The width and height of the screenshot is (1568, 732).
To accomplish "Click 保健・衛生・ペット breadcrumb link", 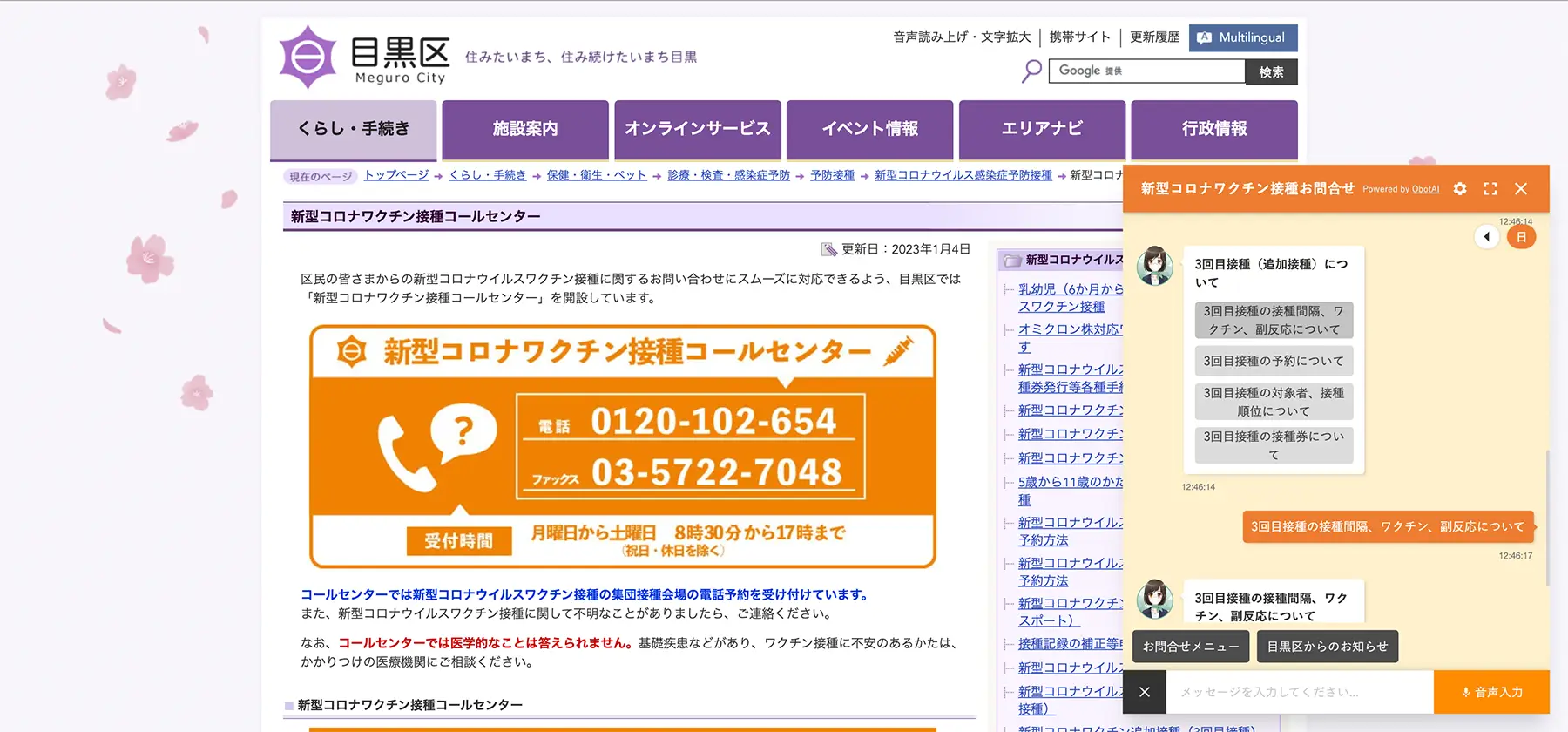I will (597, 175).
